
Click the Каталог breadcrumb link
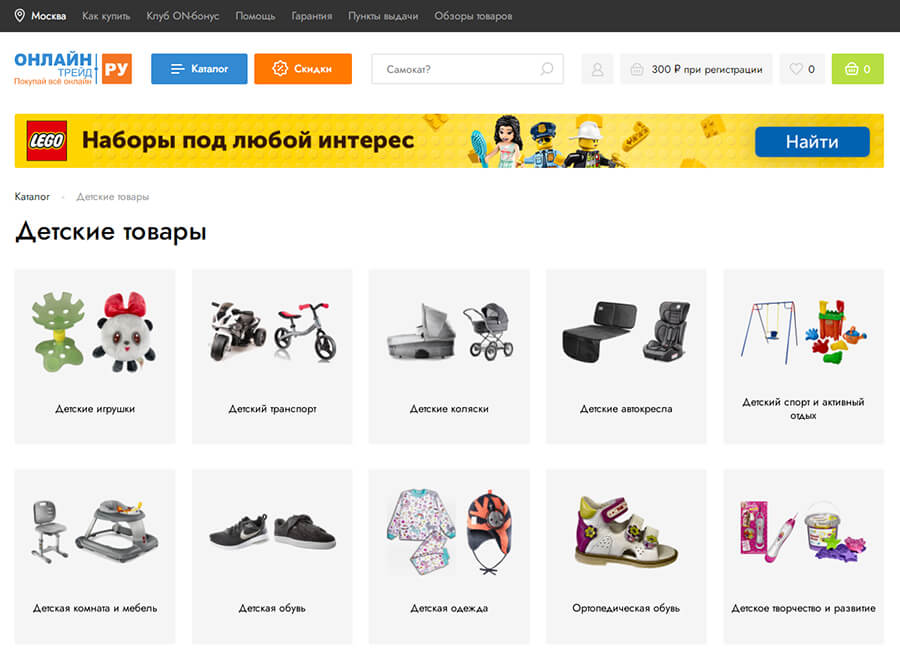[32, 197]
